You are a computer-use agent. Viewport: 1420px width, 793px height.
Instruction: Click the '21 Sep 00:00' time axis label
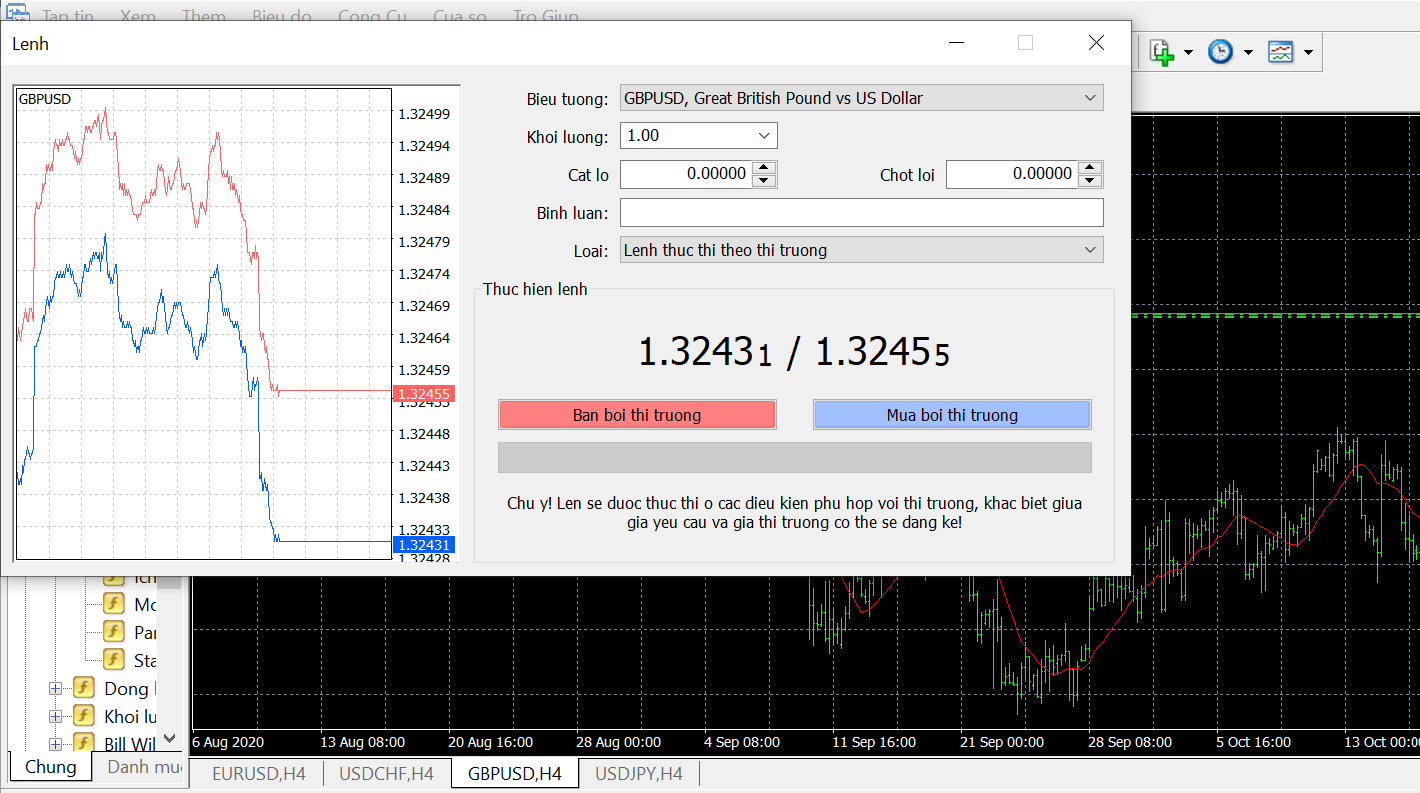(x=1001, y=742)
